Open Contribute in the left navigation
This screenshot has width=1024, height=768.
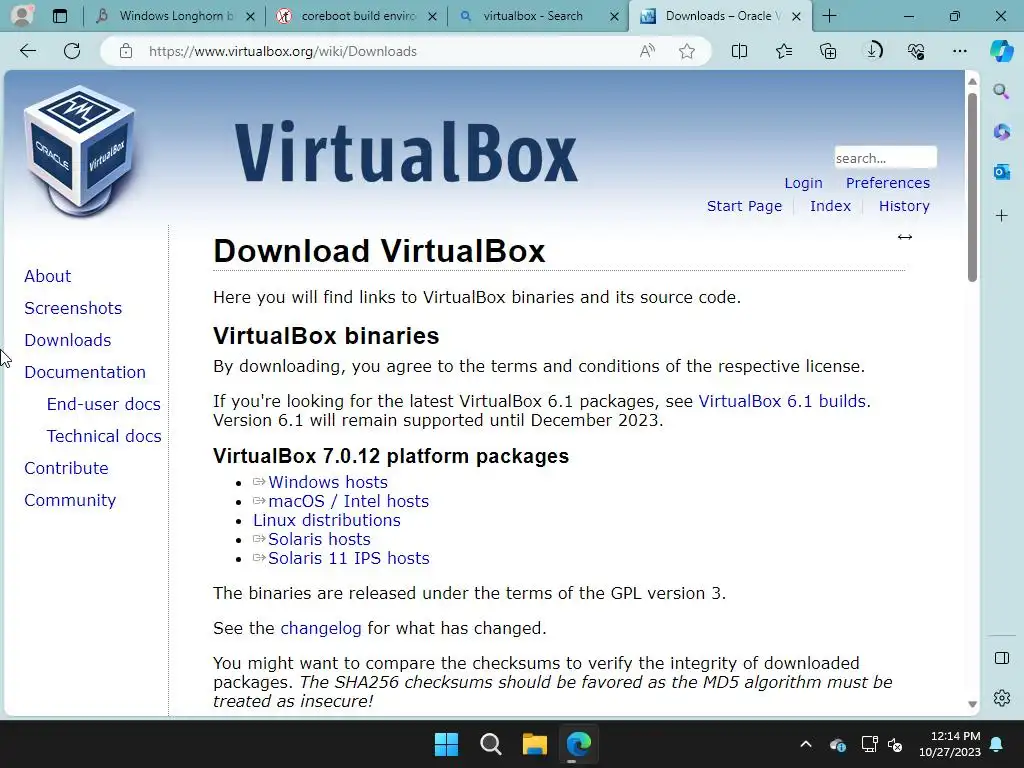tap(67, 468)
